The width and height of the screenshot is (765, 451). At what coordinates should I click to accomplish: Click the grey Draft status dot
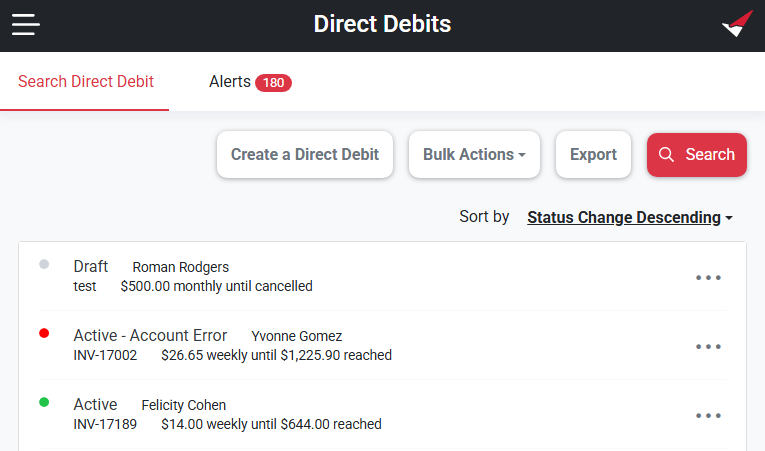[x=44, y=264]
